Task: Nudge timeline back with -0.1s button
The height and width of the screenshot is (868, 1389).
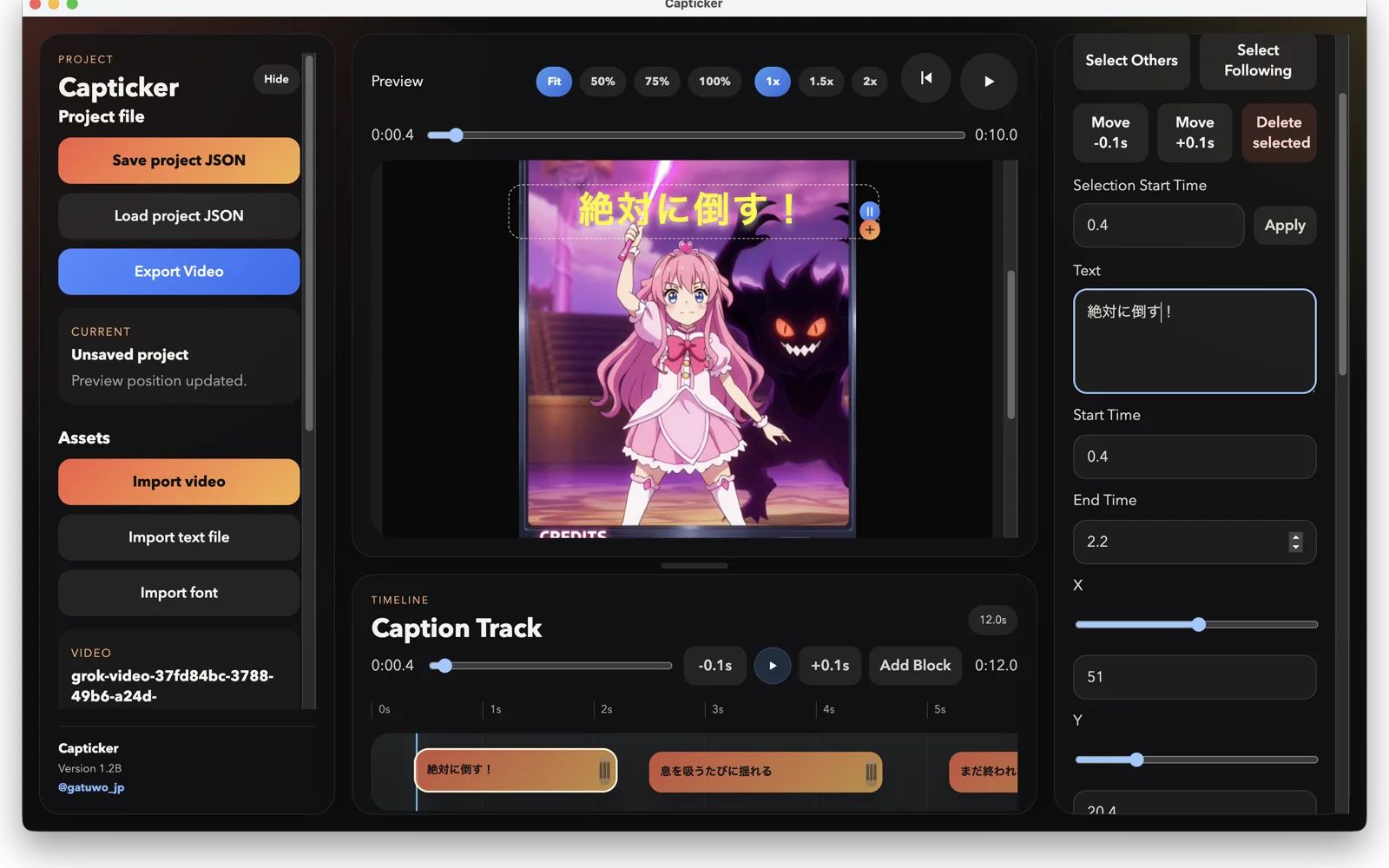Action: click(715, 666)
